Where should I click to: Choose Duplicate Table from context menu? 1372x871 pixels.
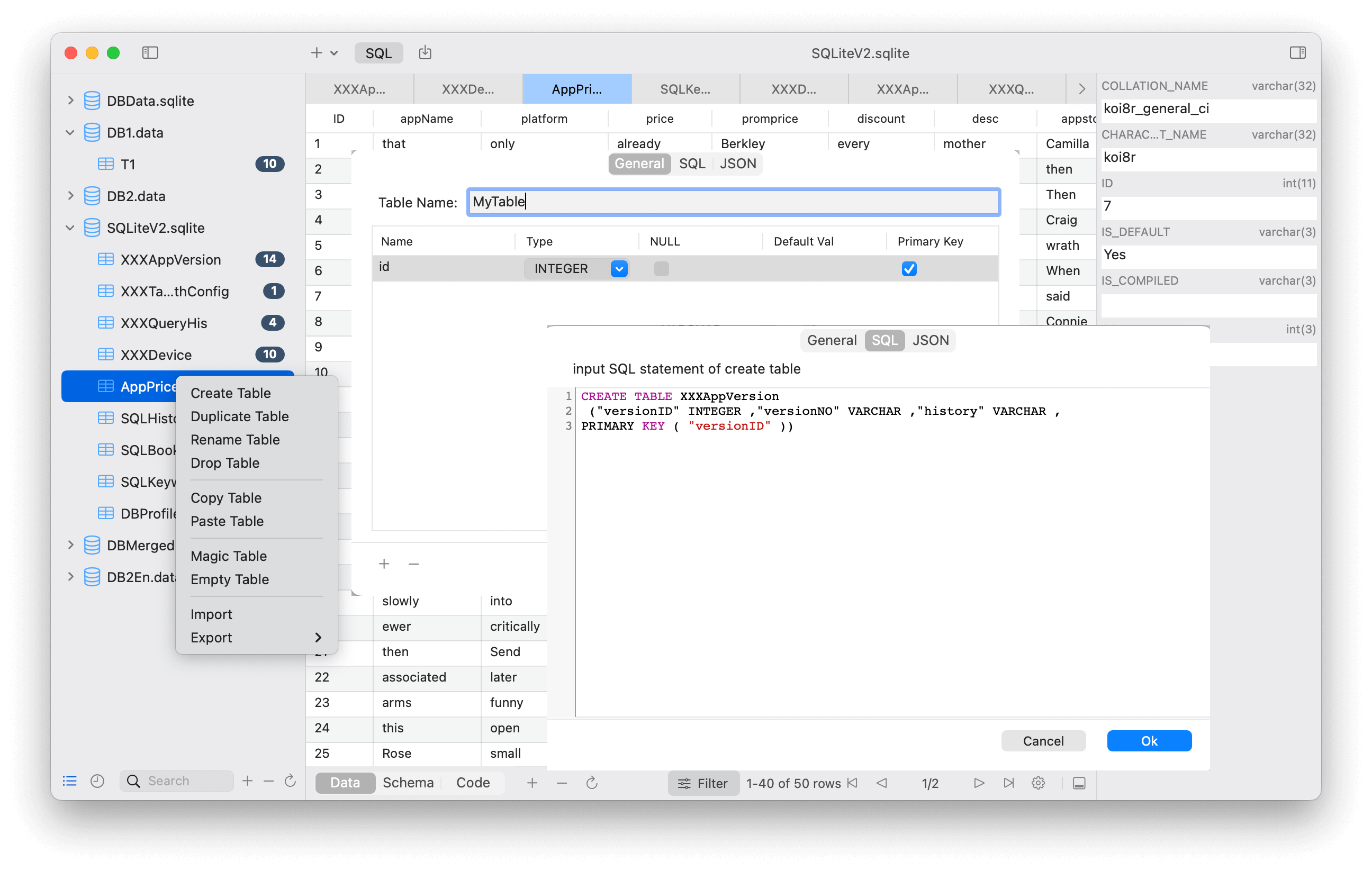[239, 416]
